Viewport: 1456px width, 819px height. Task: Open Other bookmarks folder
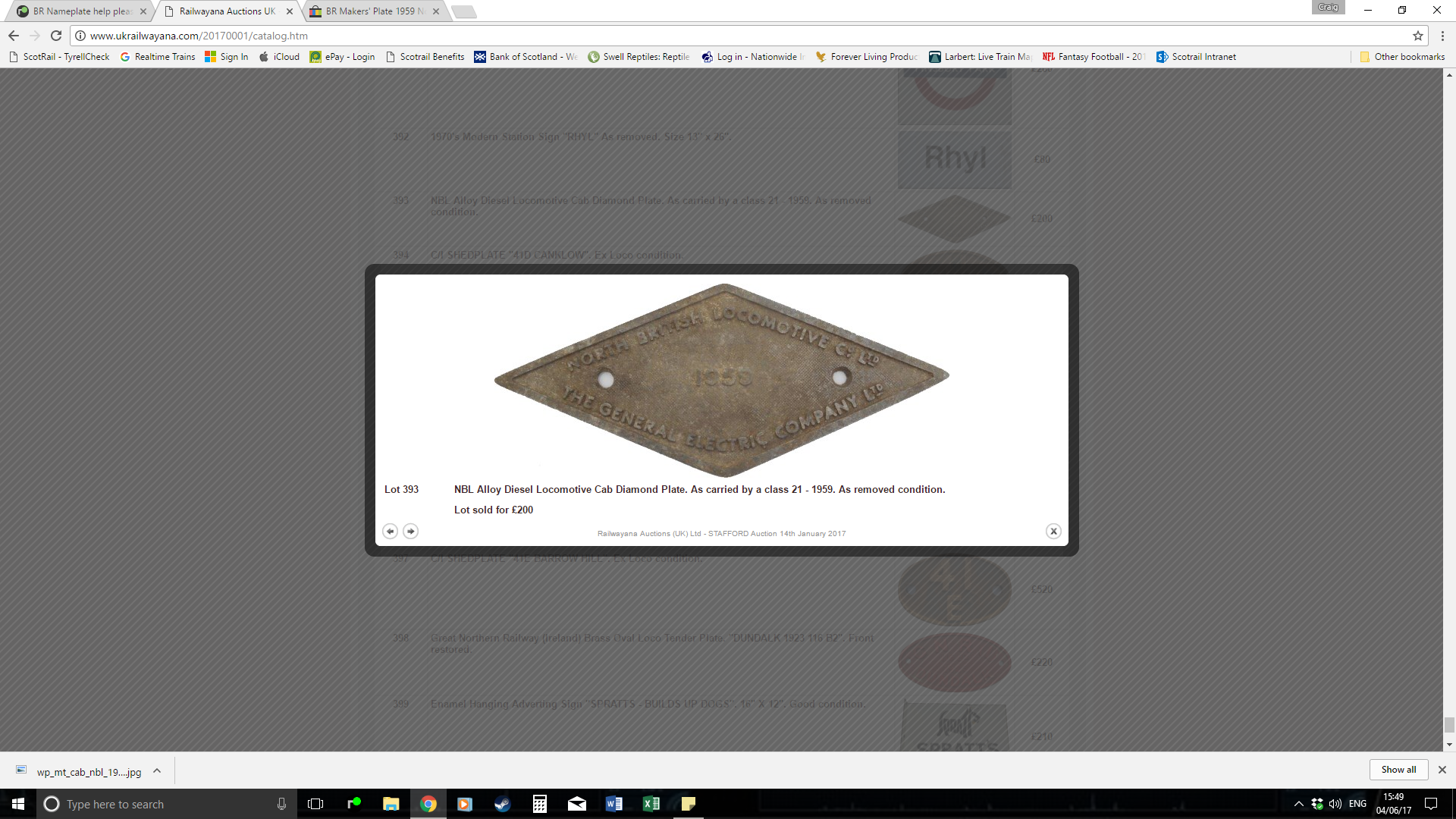[x=1402, y=57]
